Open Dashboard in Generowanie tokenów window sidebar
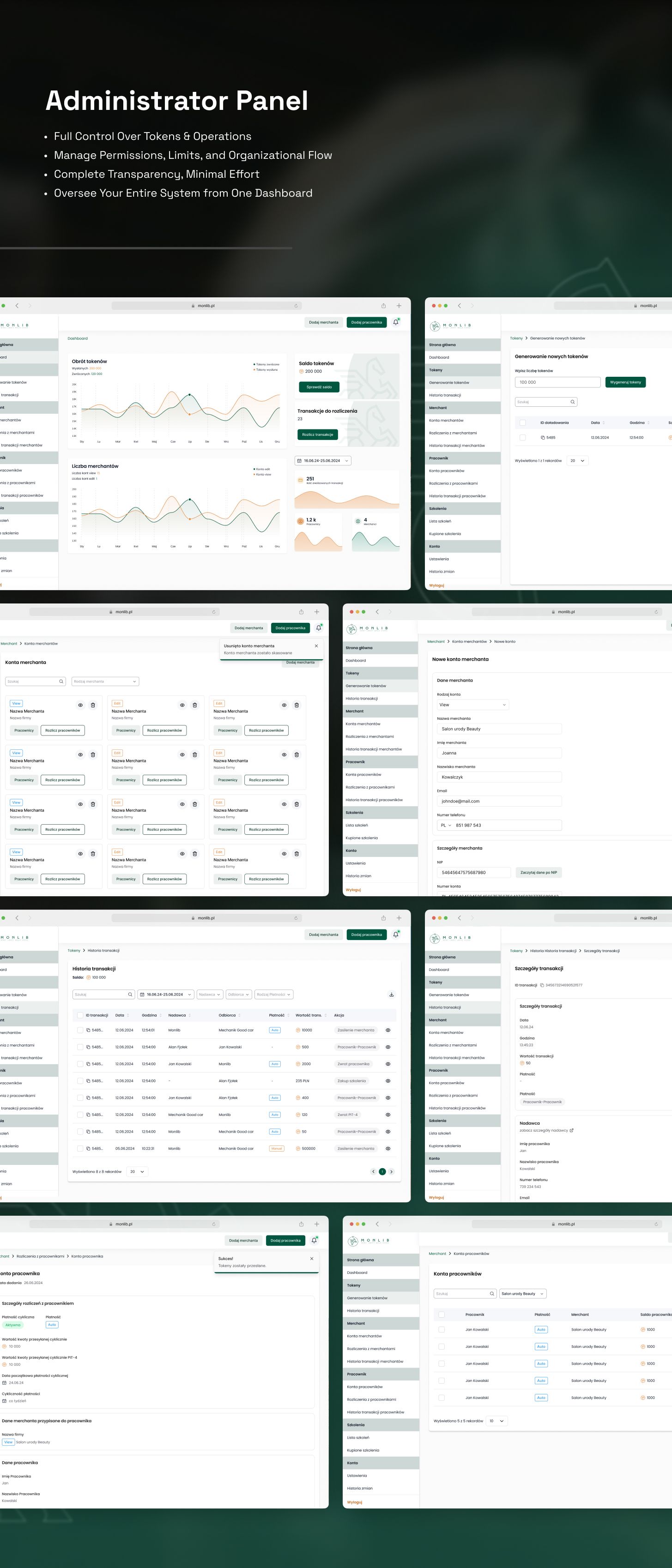Viewport: 672px width, 1568px height. pos(439,357)
